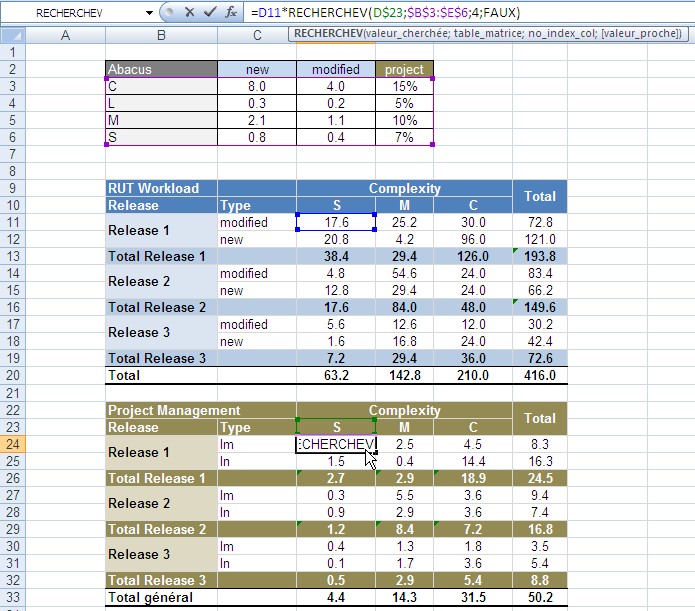This screenshot has height=611, width=695.
Task: Click [valeur_proche] argument in the tooltip
Action: 641,34
